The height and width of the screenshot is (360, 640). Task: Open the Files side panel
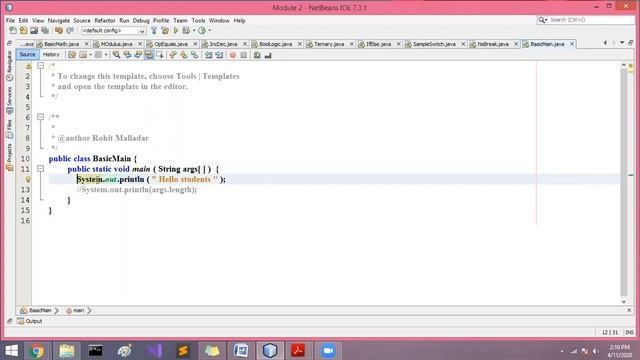pos(9,129)
